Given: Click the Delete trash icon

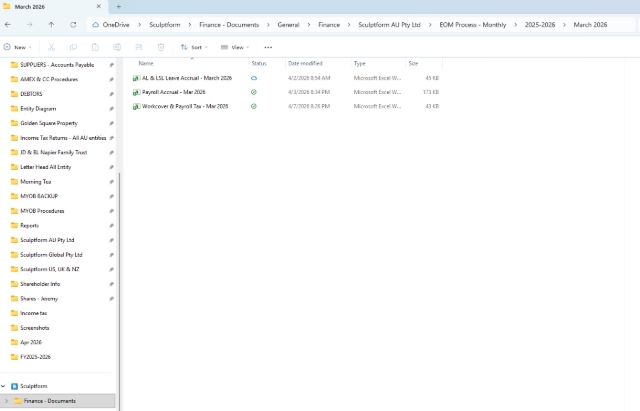Looking at the screenshot, I should (x=161, y=47).
